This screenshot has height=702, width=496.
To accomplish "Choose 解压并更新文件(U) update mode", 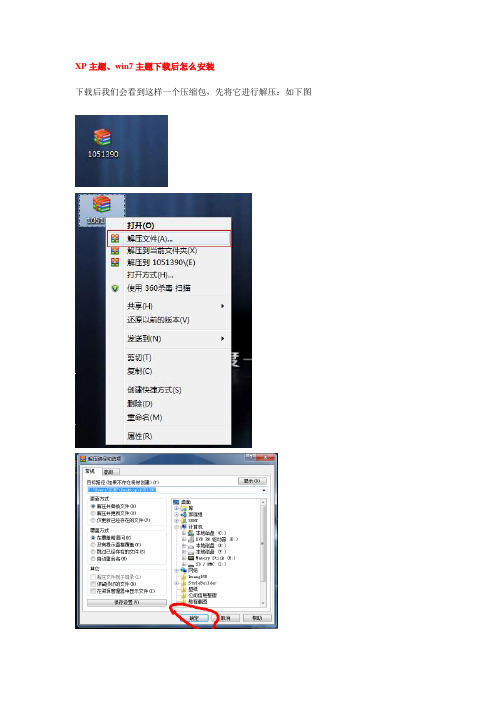I will click(93, 513).
